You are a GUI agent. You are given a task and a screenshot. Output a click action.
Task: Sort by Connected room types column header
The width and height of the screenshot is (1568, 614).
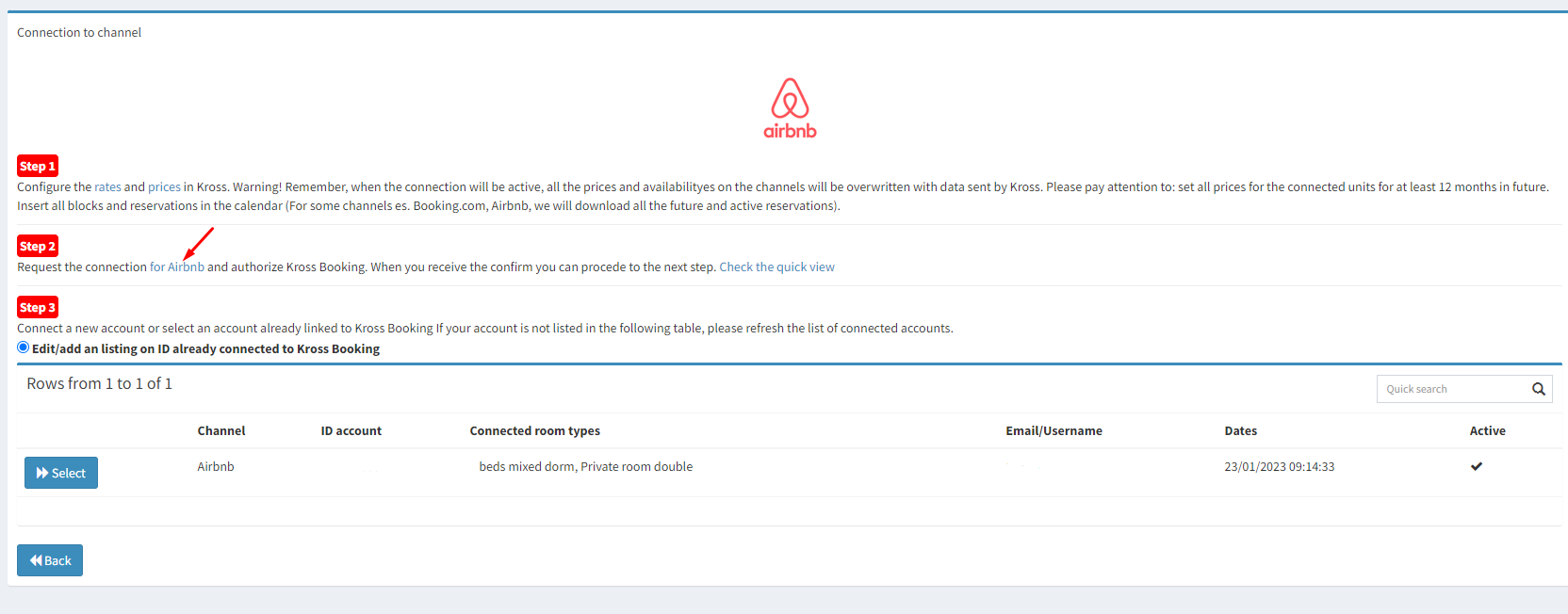(534, 430)
